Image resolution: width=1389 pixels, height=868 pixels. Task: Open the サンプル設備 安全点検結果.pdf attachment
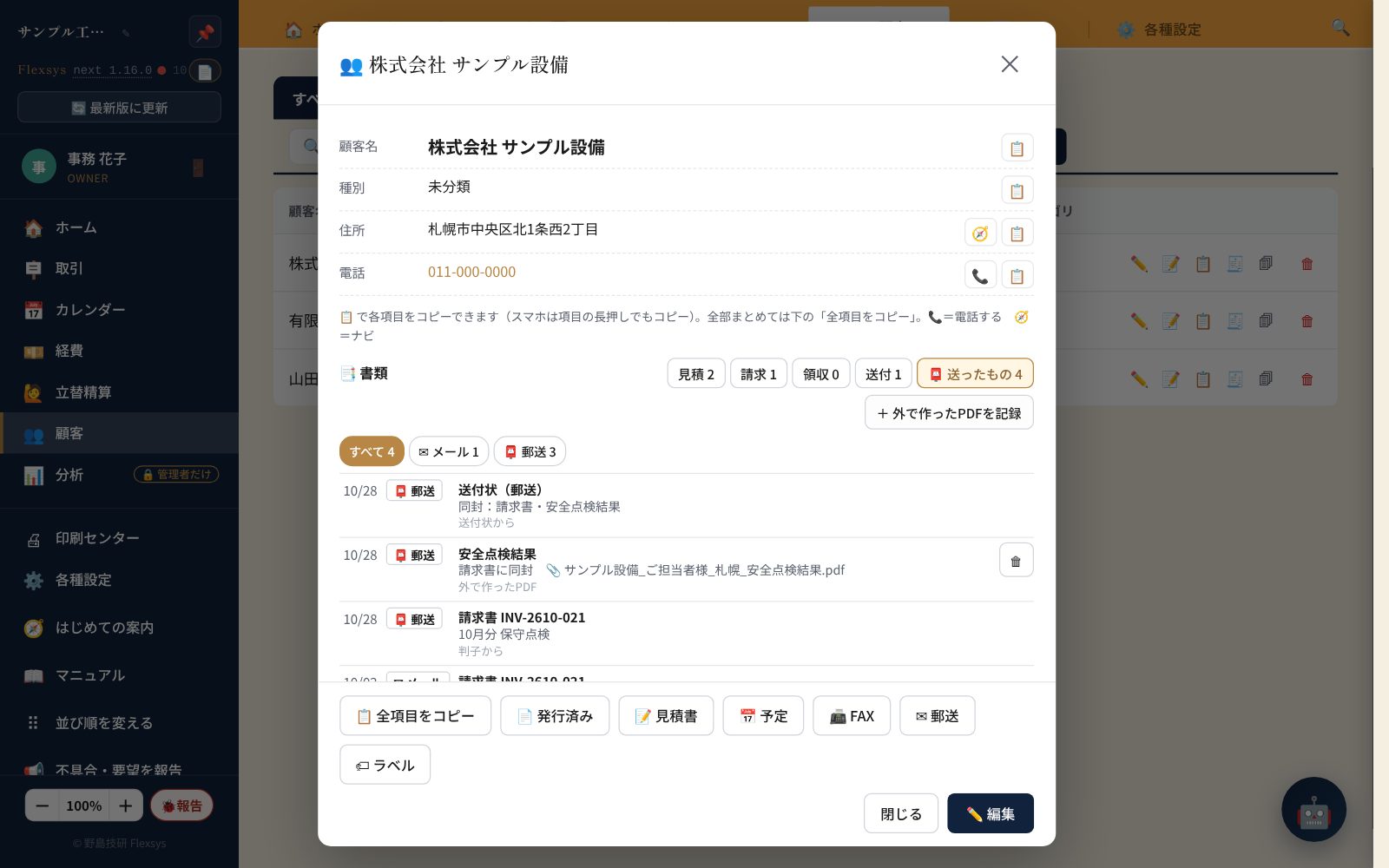(x=695, y=570)
